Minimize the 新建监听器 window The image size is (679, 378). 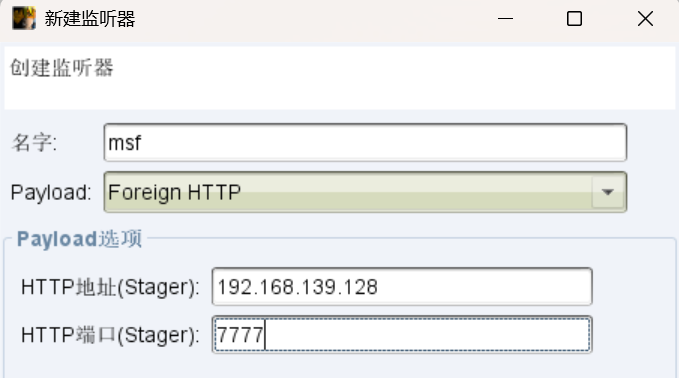click(x=505, y=19)
